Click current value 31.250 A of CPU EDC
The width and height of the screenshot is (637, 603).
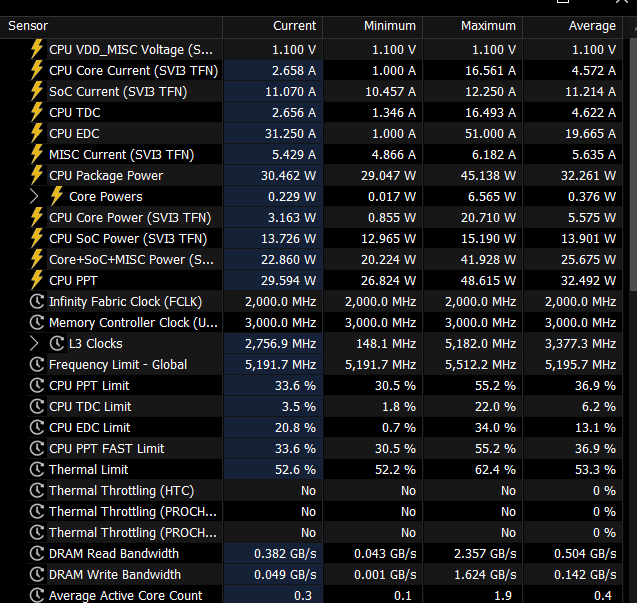[x=290, y=134]
